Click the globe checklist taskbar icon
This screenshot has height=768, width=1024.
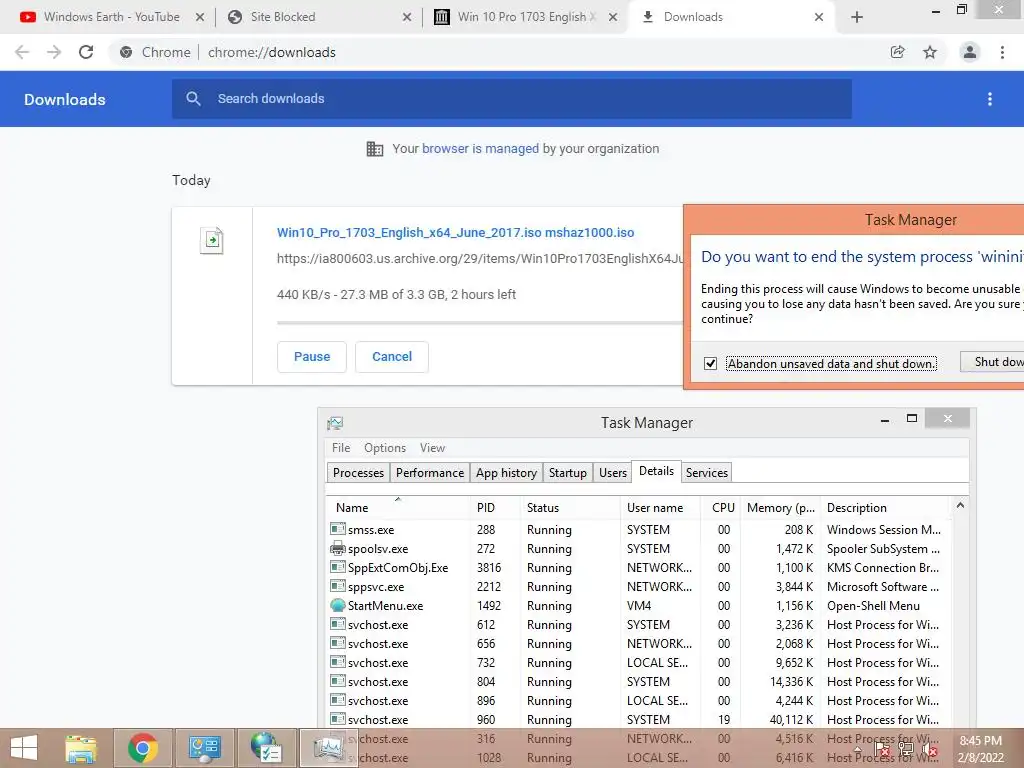266,748
